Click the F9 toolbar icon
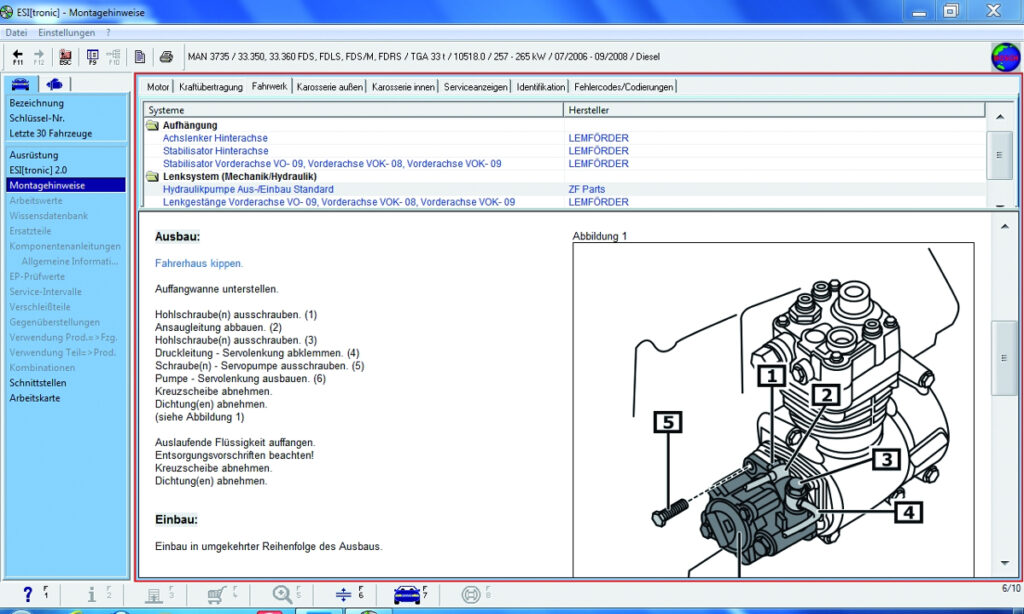 pyautogui.click(x=93, y=56)
